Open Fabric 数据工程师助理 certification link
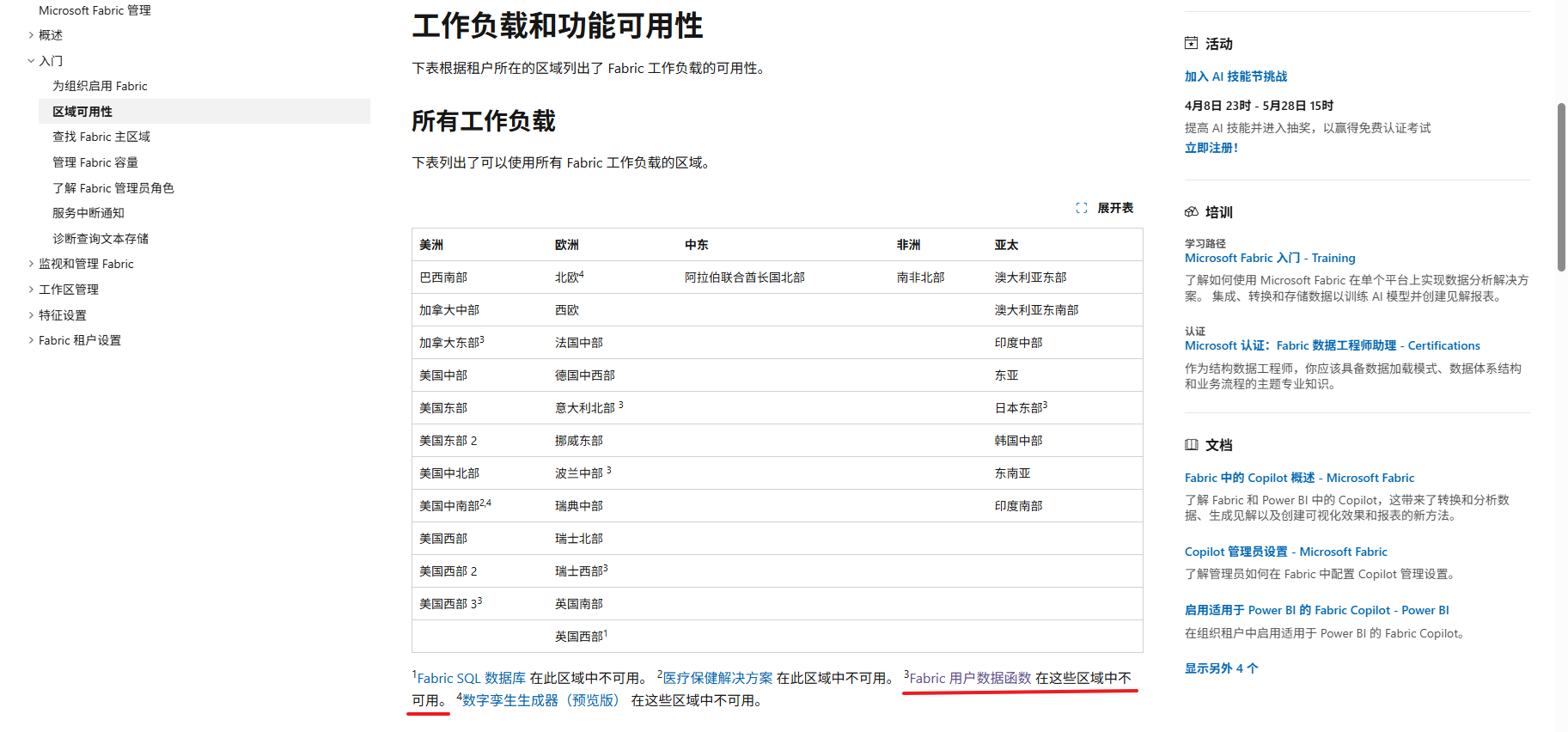 tap(1333, 345)
